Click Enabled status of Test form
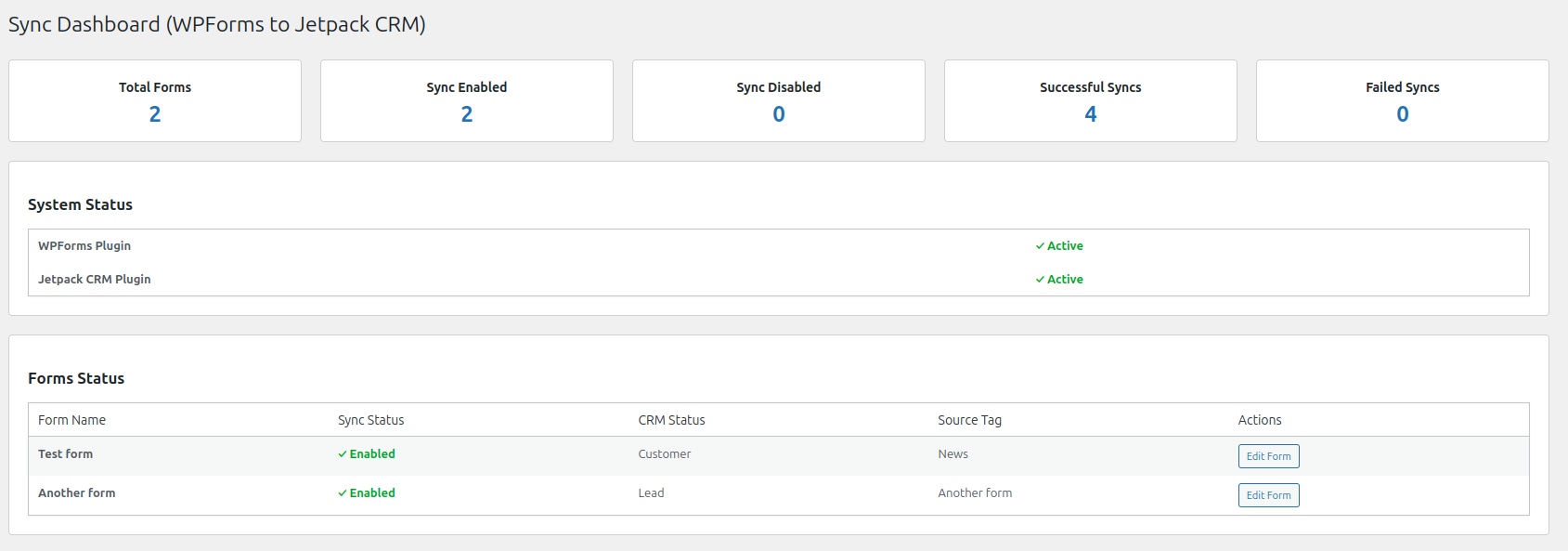Screen dimensions: 1568x551 (x=367, y=454)
